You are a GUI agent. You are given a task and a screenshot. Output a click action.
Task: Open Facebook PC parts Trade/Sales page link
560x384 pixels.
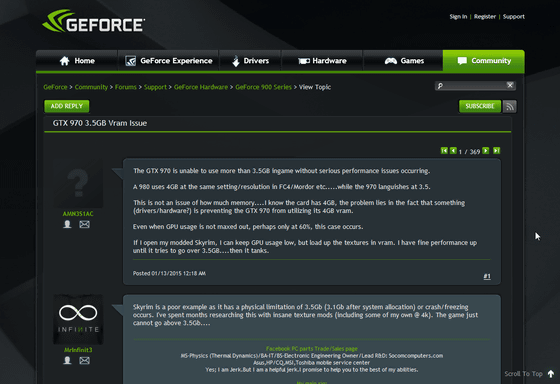pyautogui.click(x=312, y=348)
